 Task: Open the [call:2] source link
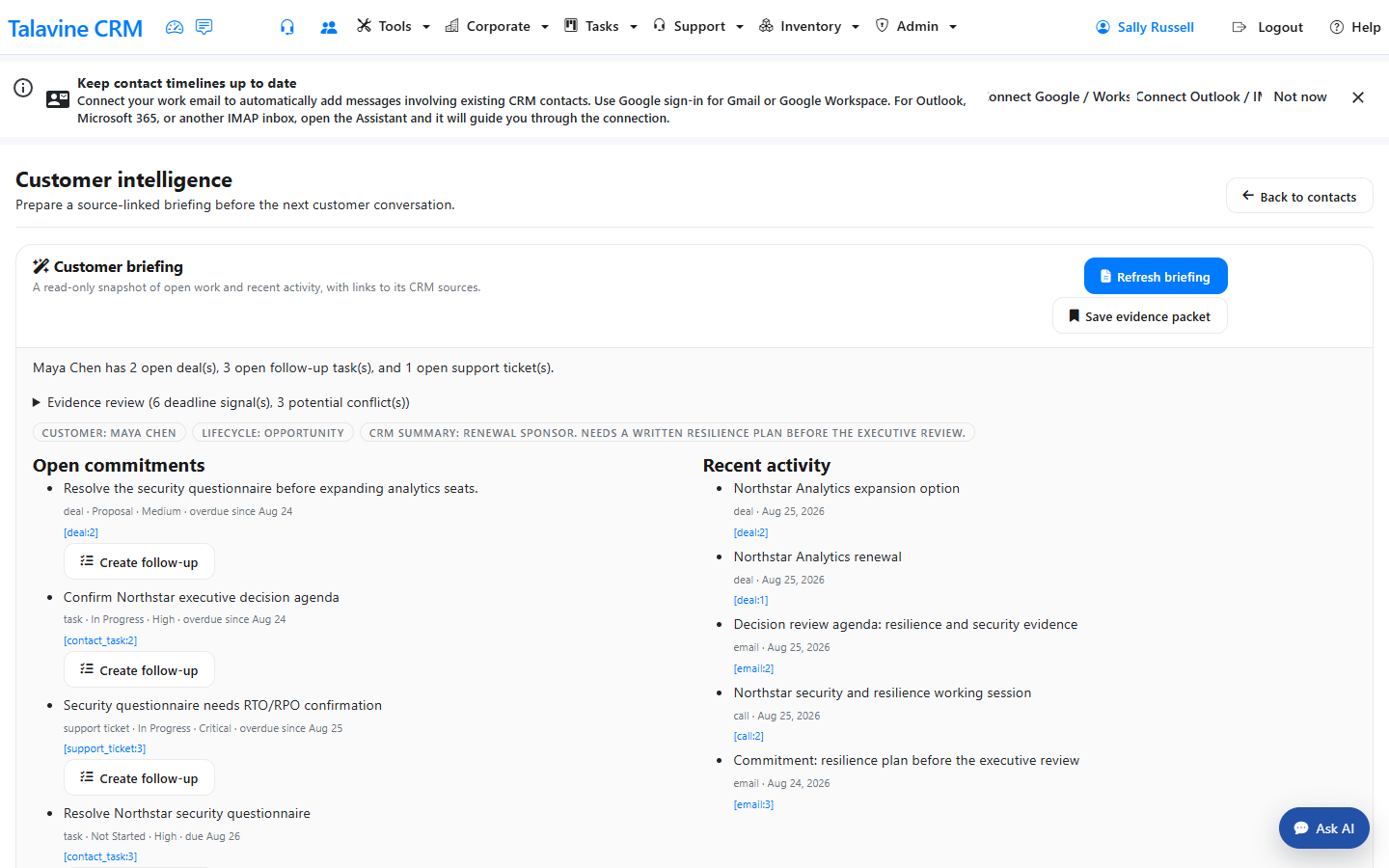(749, 736)
